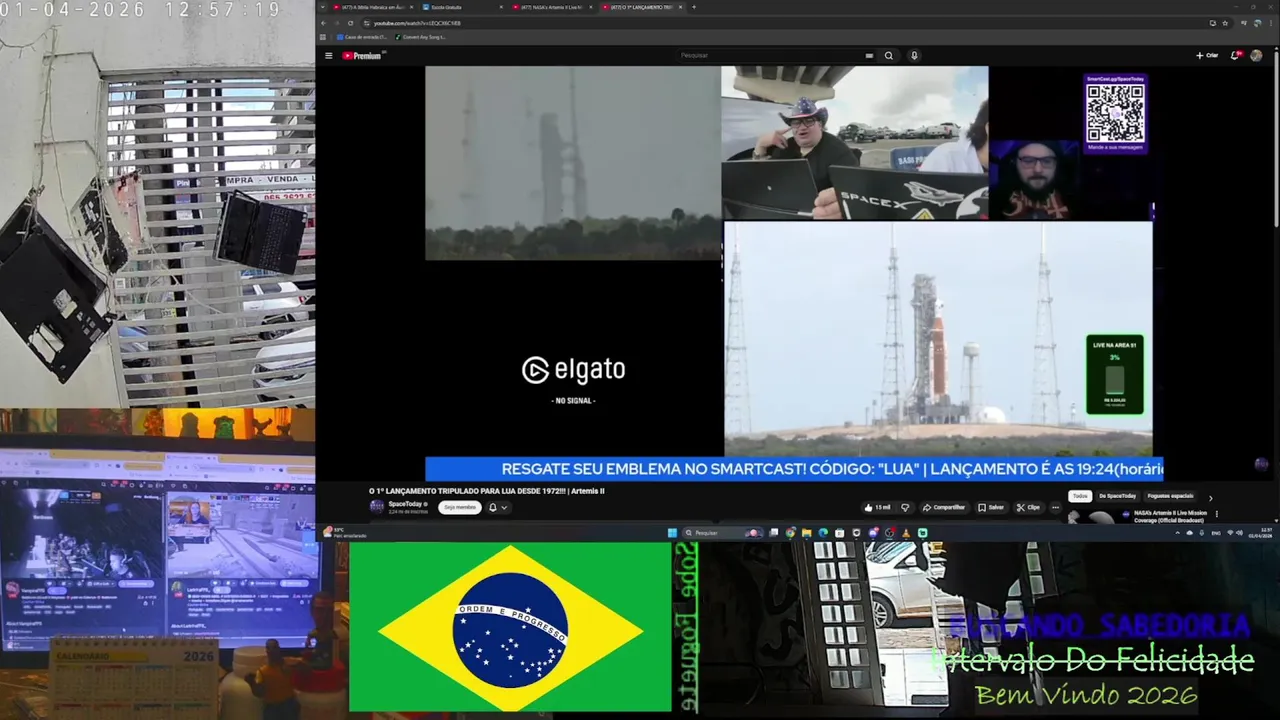The width and height of the screenshot is (1280, 720).
Task: Open the YouTube hamburger guide menu
Action: click(328, 56)
